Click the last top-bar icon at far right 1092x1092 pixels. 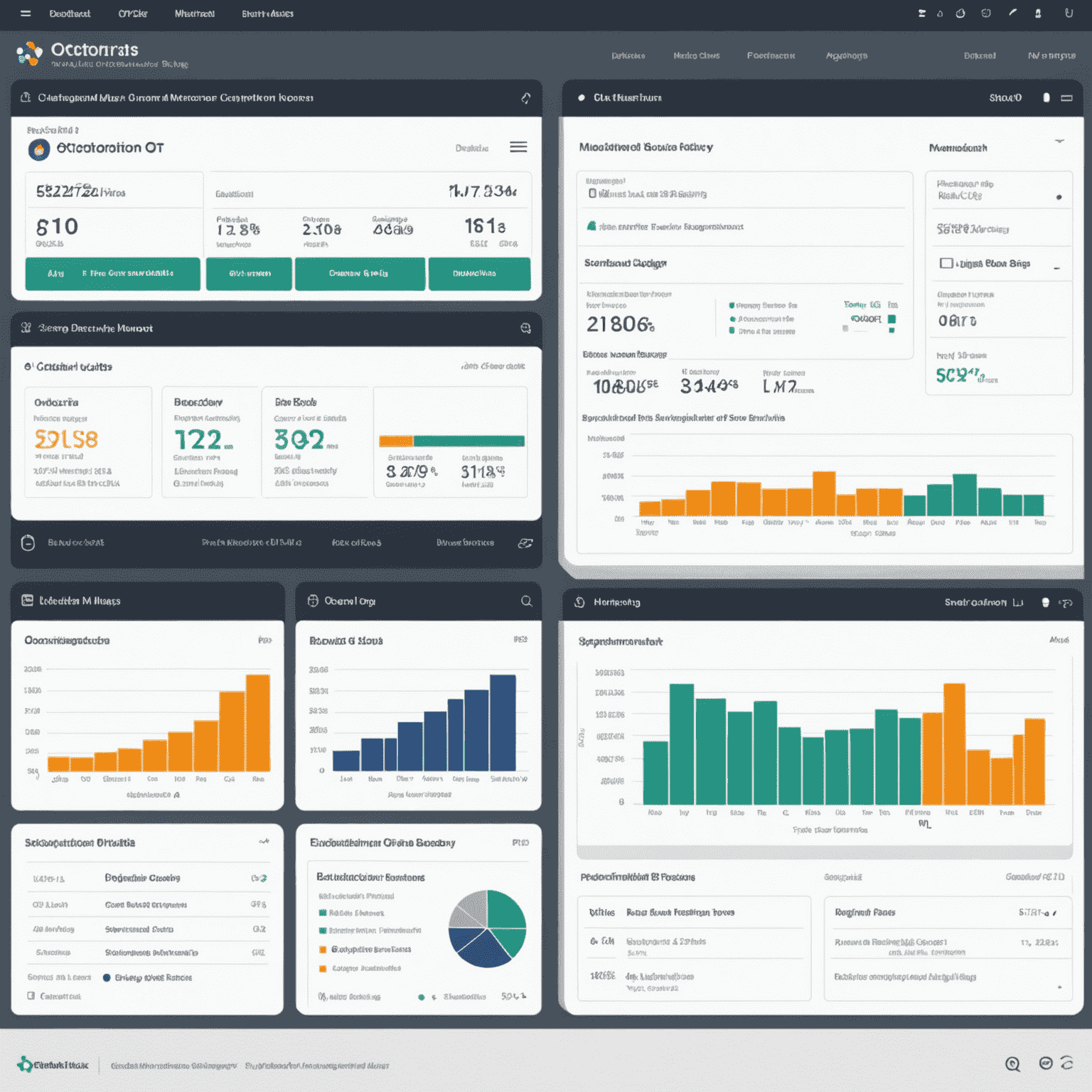point(1068,13)
